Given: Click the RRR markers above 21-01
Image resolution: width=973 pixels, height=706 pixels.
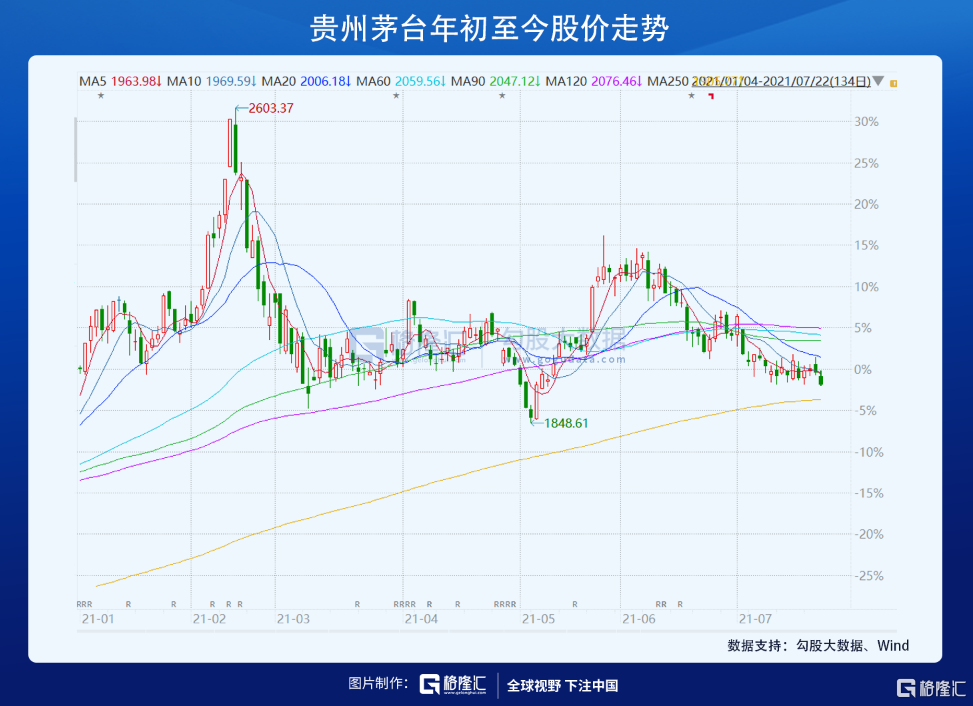Looking at the screenshot, I should (84, 604).
